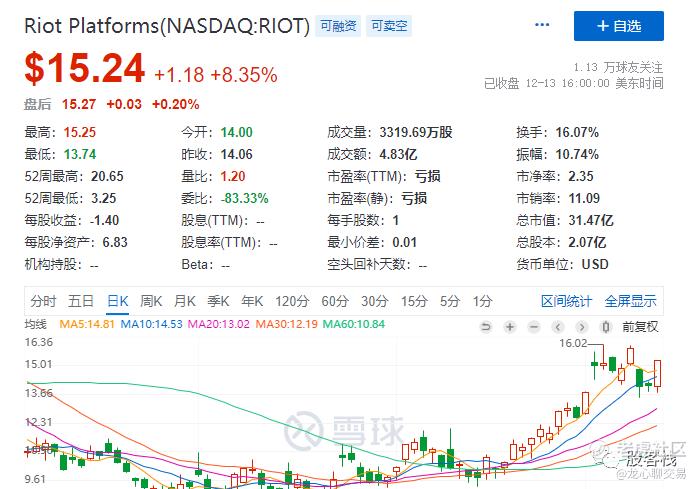The width and height of the screenshot is (699, 489).
Task: Click the MA20:13.02 moving average label
Action: coord(218,324)
